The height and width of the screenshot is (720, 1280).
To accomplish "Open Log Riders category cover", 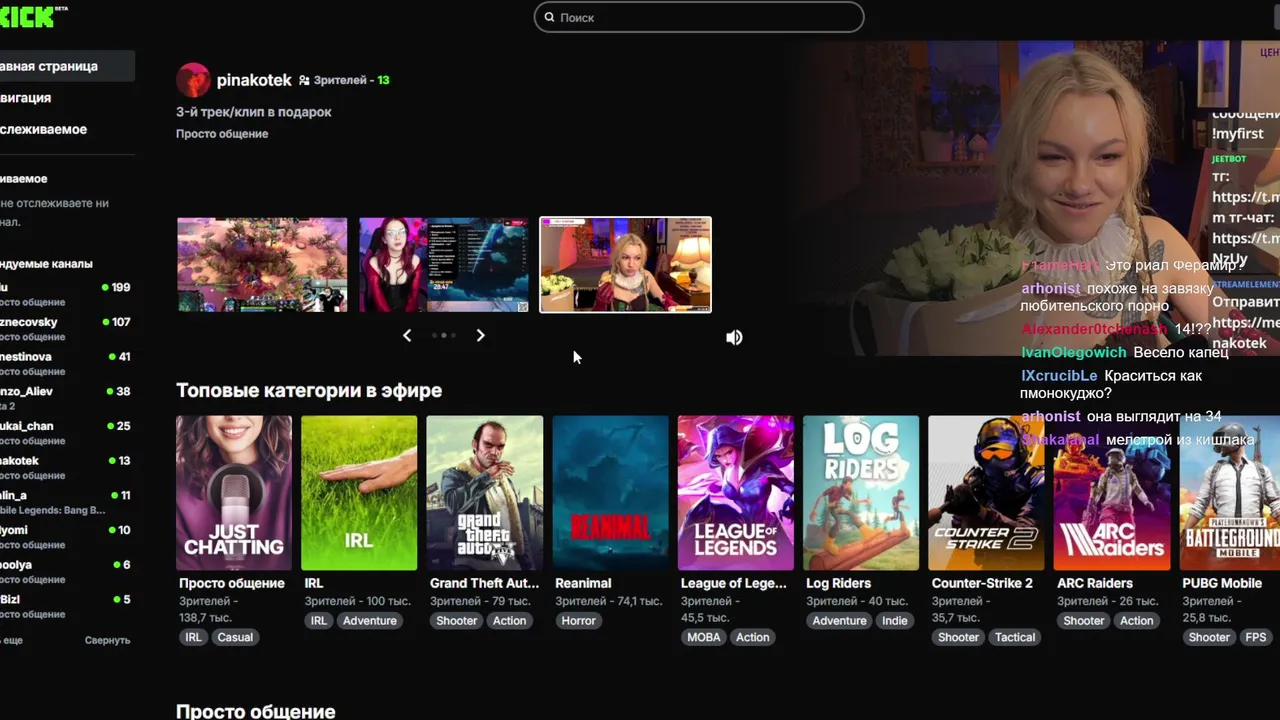I will [861, 493].
